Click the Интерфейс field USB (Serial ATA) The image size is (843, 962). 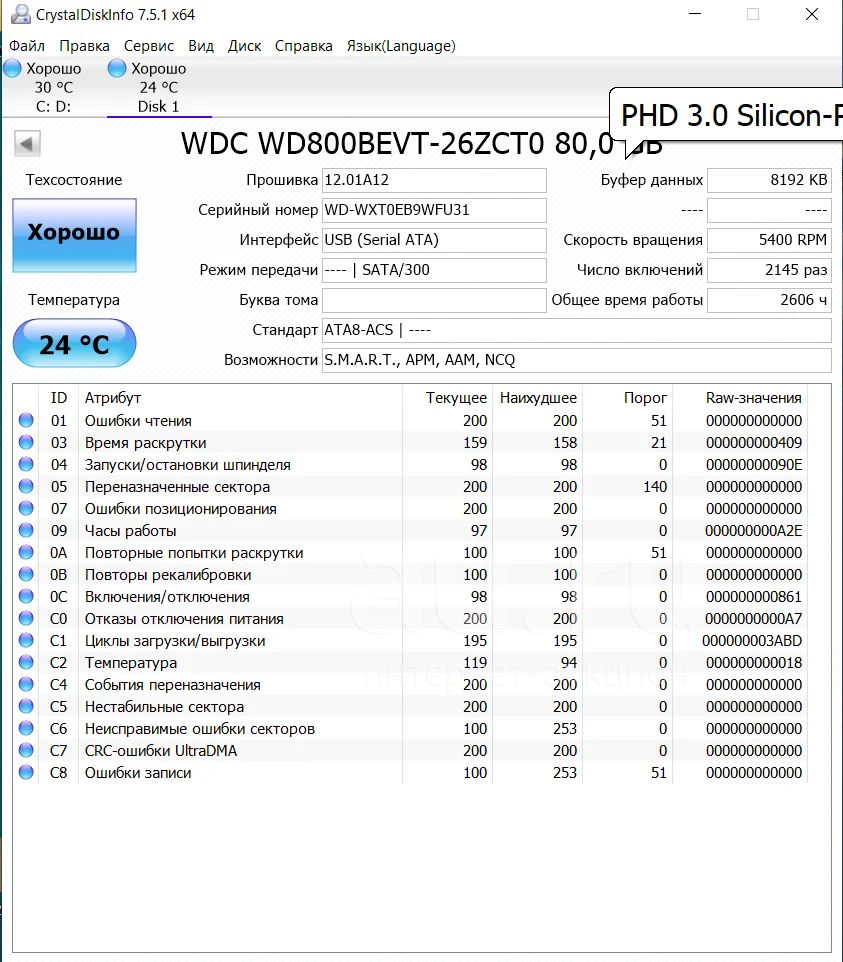point(434,240)
